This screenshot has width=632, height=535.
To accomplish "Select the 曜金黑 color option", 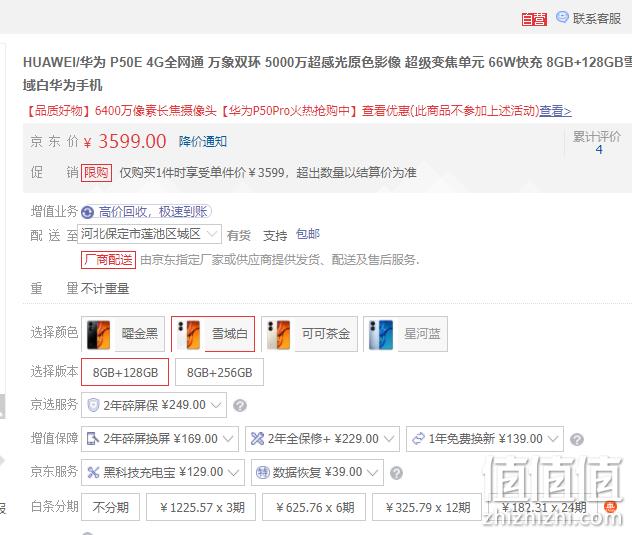I will [x=123, y=334].
